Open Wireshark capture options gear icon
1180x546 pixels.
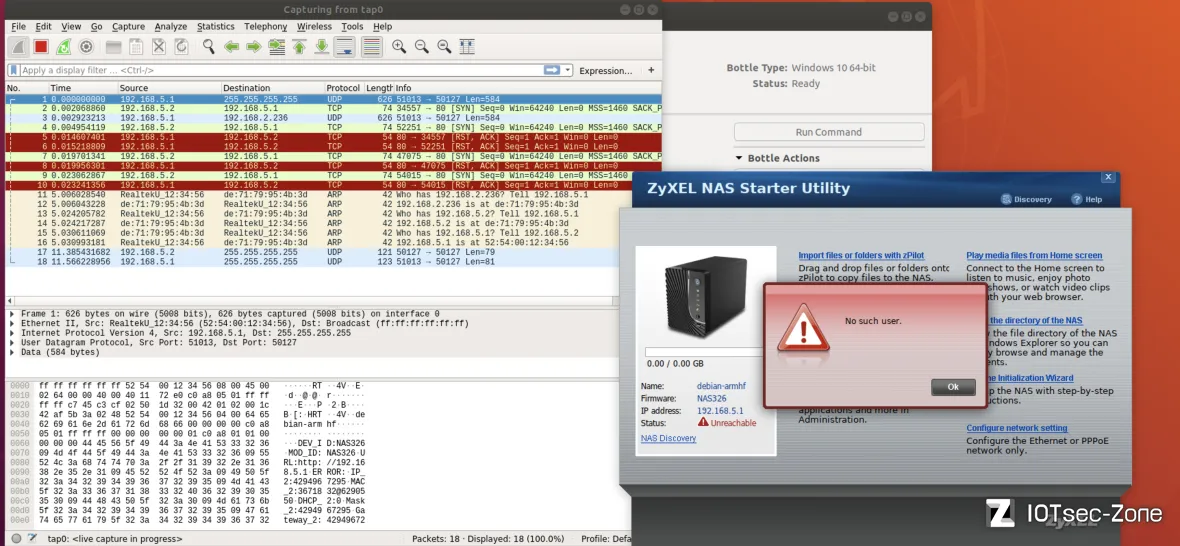pos(86,47)
